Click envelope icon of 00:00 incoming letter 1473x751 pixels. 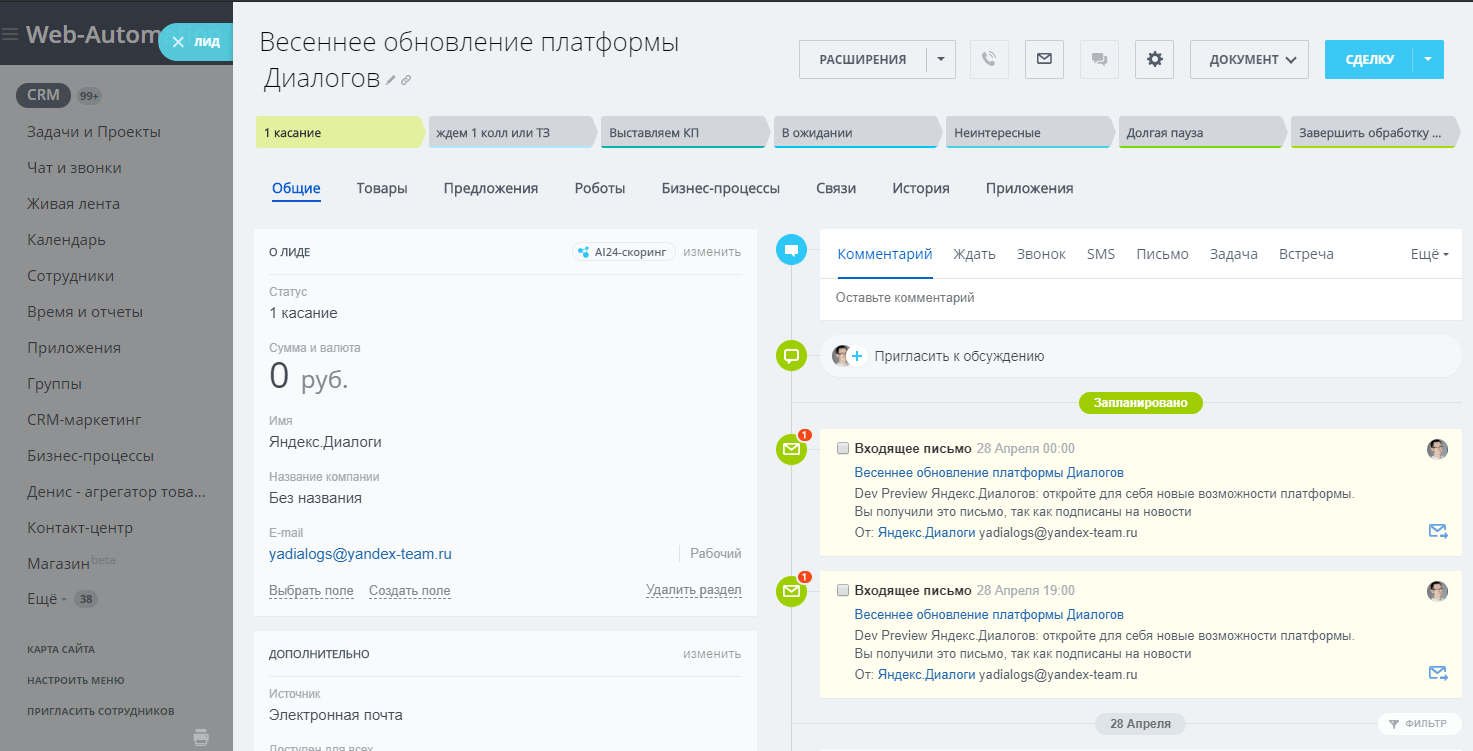[x=792, y=450]
